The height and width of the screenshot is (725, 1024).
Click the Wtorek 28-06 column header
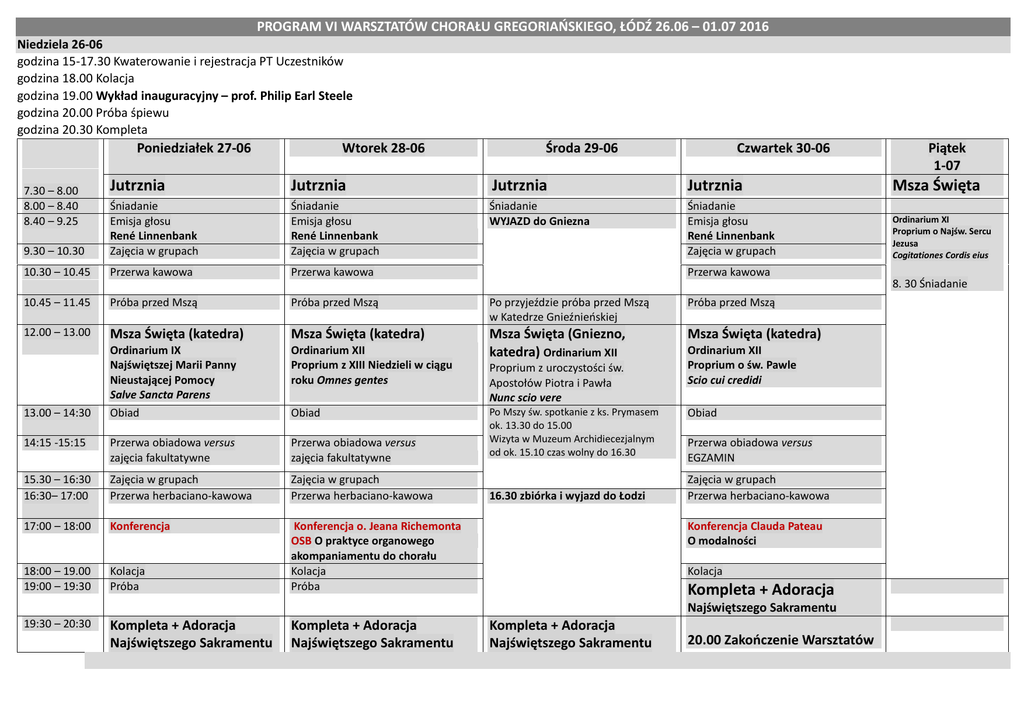click(x=383, y=148)
